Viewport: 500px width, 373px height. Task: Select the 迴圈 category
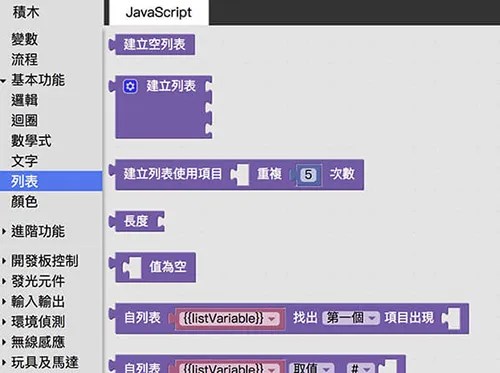point(25,121)
